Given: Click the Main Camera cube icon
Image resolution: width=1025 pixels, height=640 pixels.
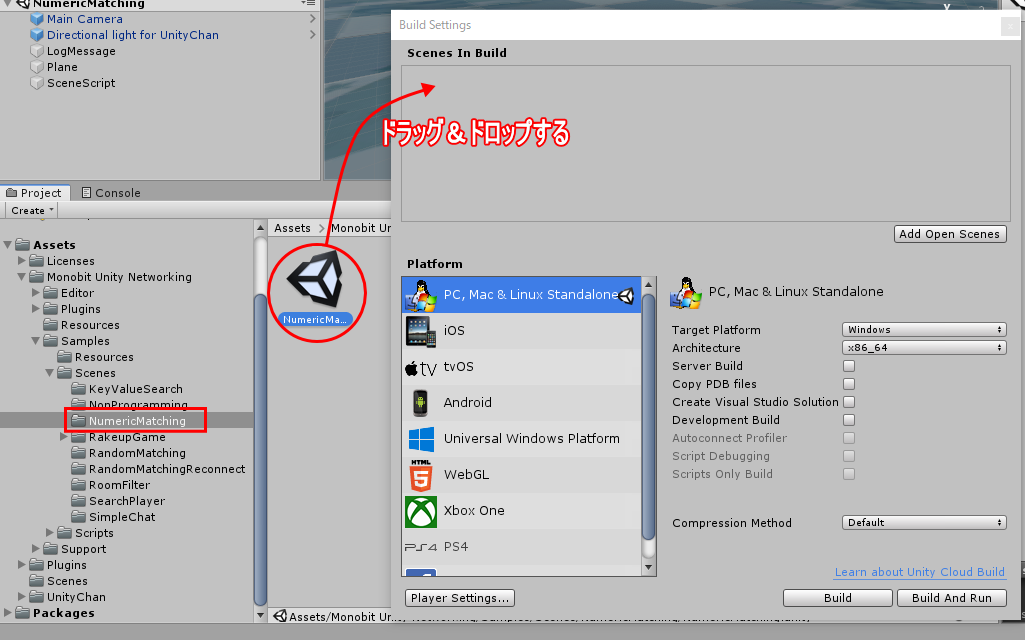Looking at the screenshot, I should click(x=37, y=19).
